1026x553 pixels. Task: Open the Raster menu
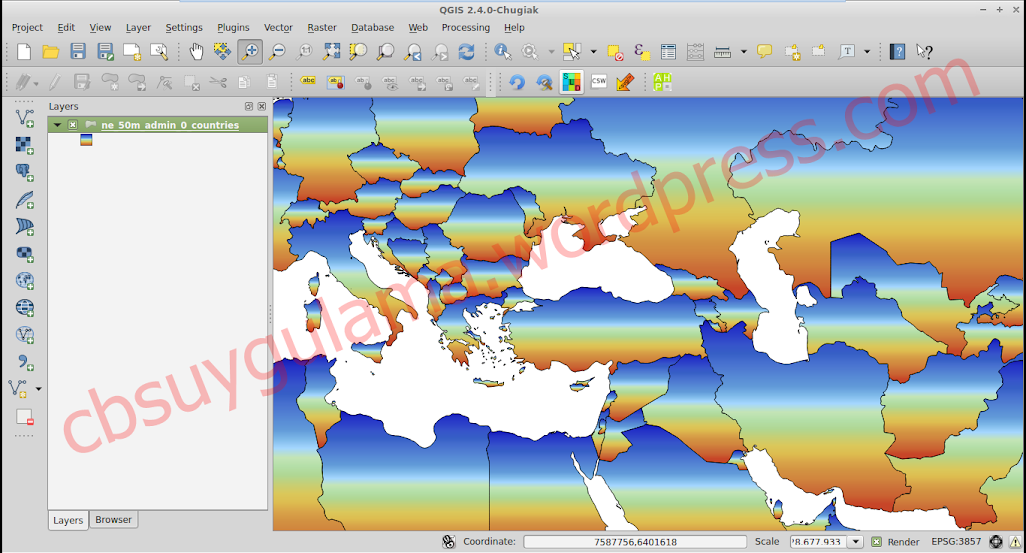[x=322, y=28]
